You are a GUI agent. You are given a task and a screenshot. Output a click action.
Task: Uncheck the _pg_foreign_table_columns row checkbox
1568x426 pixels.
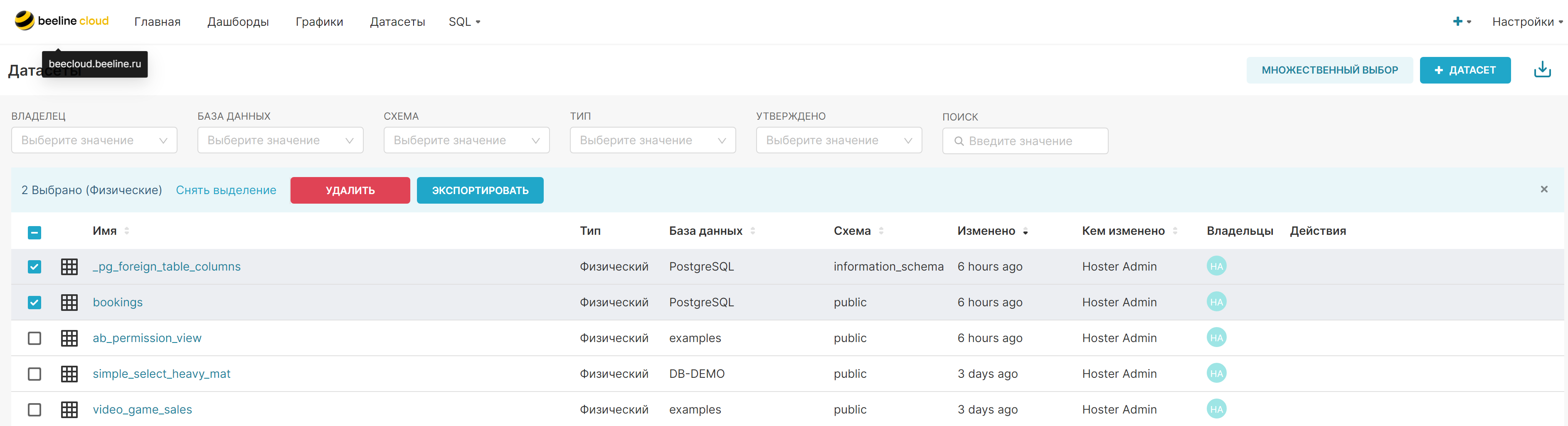pyautogui.click(x=35, y=266)
